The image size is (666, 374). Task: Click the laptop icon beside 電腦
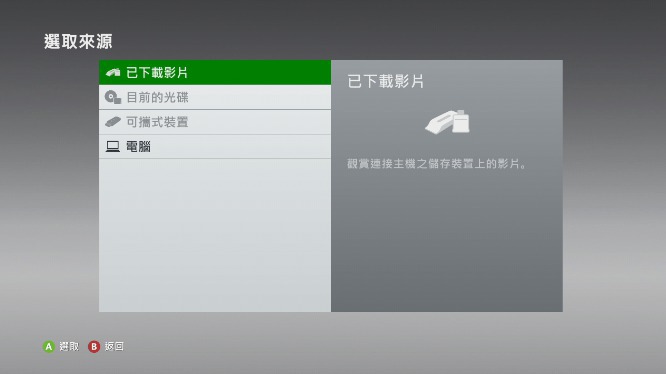(x=113, y=147)
